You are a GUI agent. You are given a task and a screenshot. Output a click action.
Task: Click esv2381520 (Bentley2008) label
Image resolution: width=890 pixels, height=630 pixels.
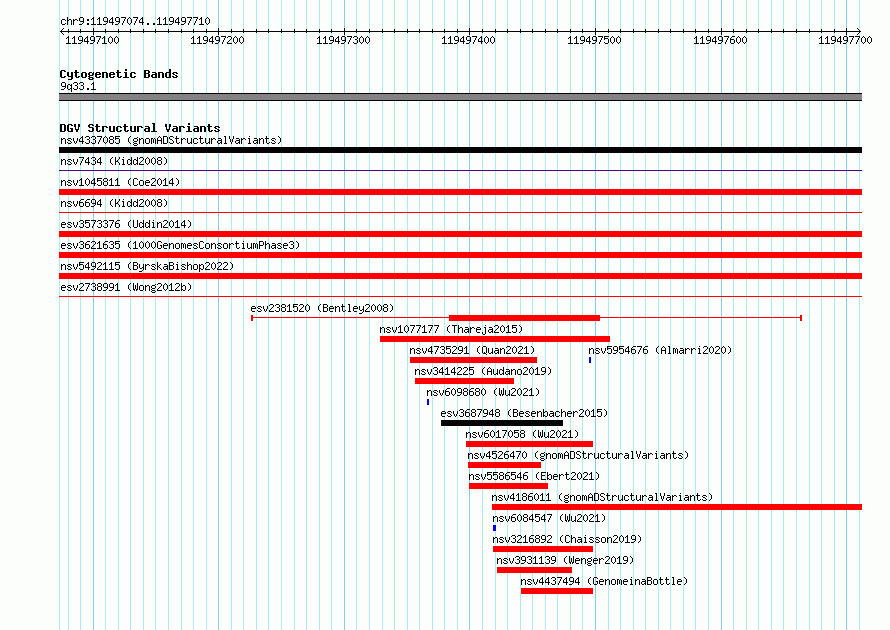point(322,308)
